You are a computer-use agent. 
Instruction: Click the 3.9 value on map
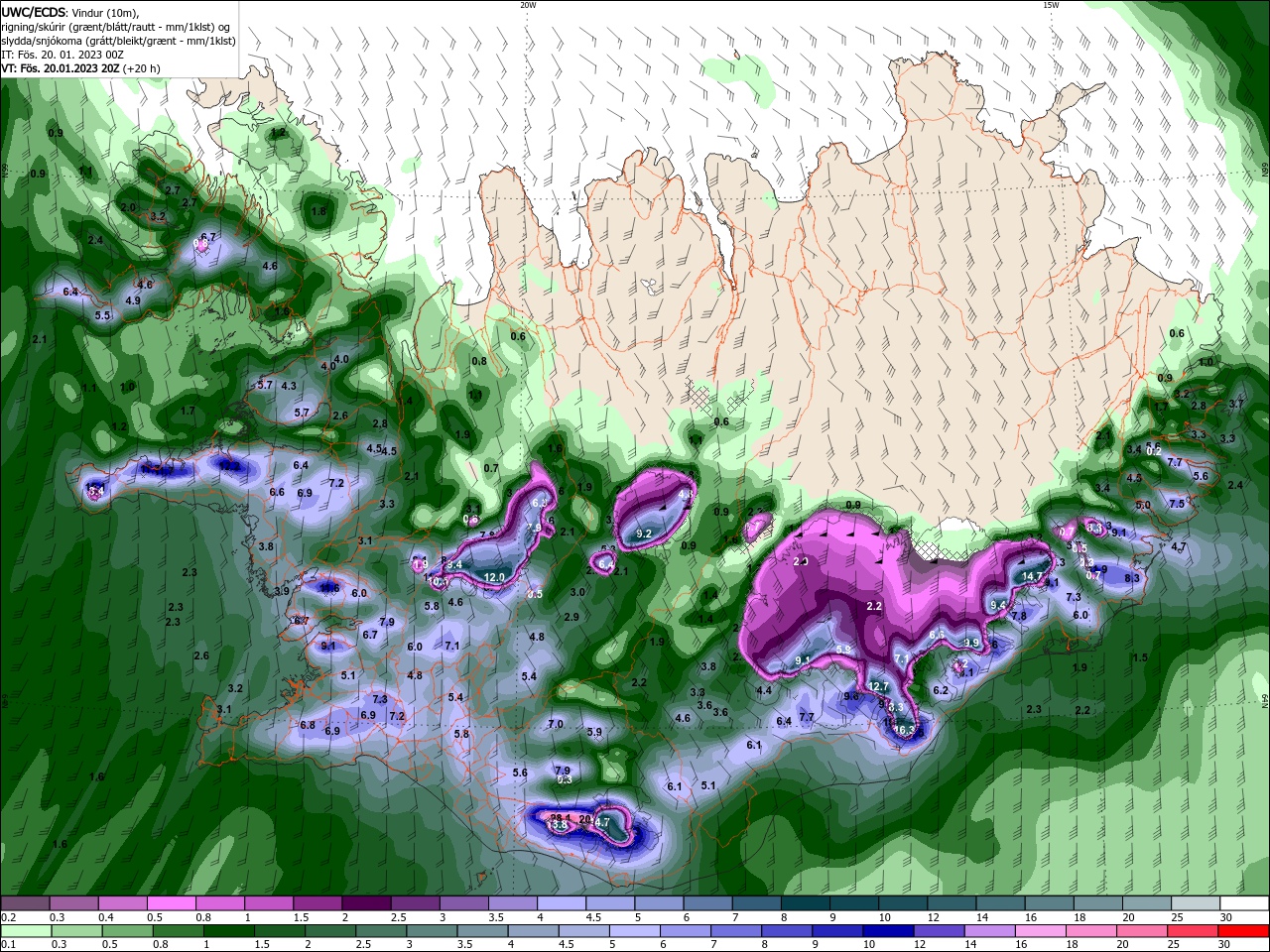(x=282, y=591)
